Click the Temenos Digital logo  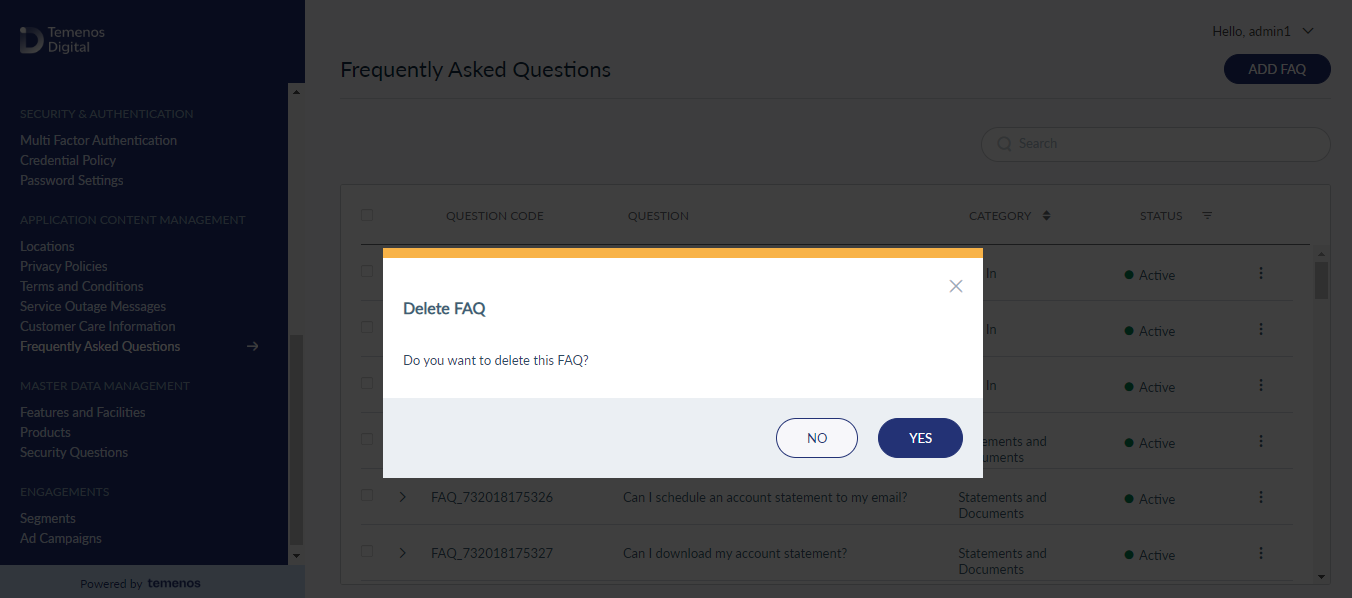pyautogui.click(x=62, y=40)
